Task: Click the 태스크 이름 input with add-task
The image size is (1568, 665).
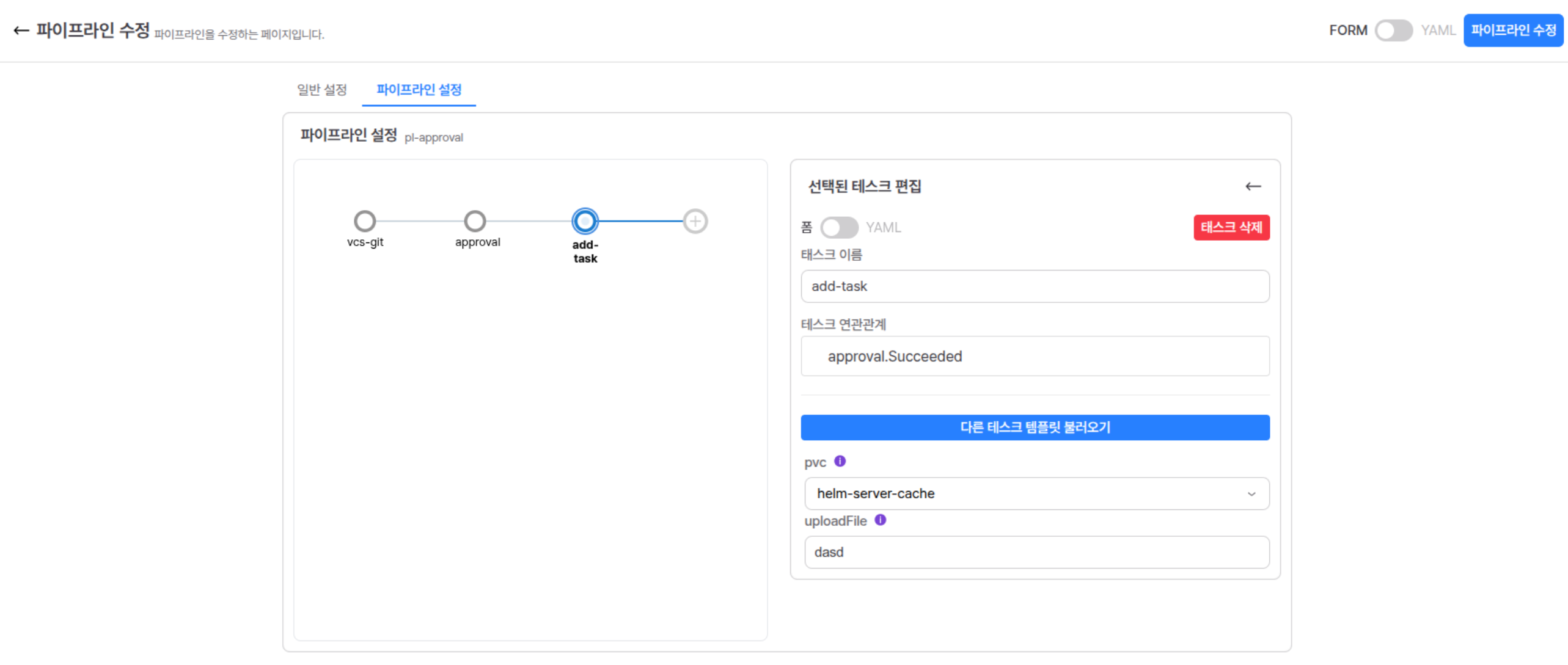Action: (x=1035, y=286)
